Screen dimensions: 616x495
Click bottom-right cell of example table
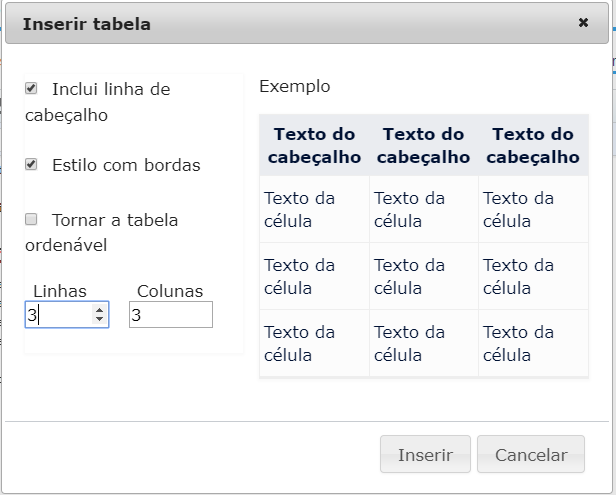[534, 343]
